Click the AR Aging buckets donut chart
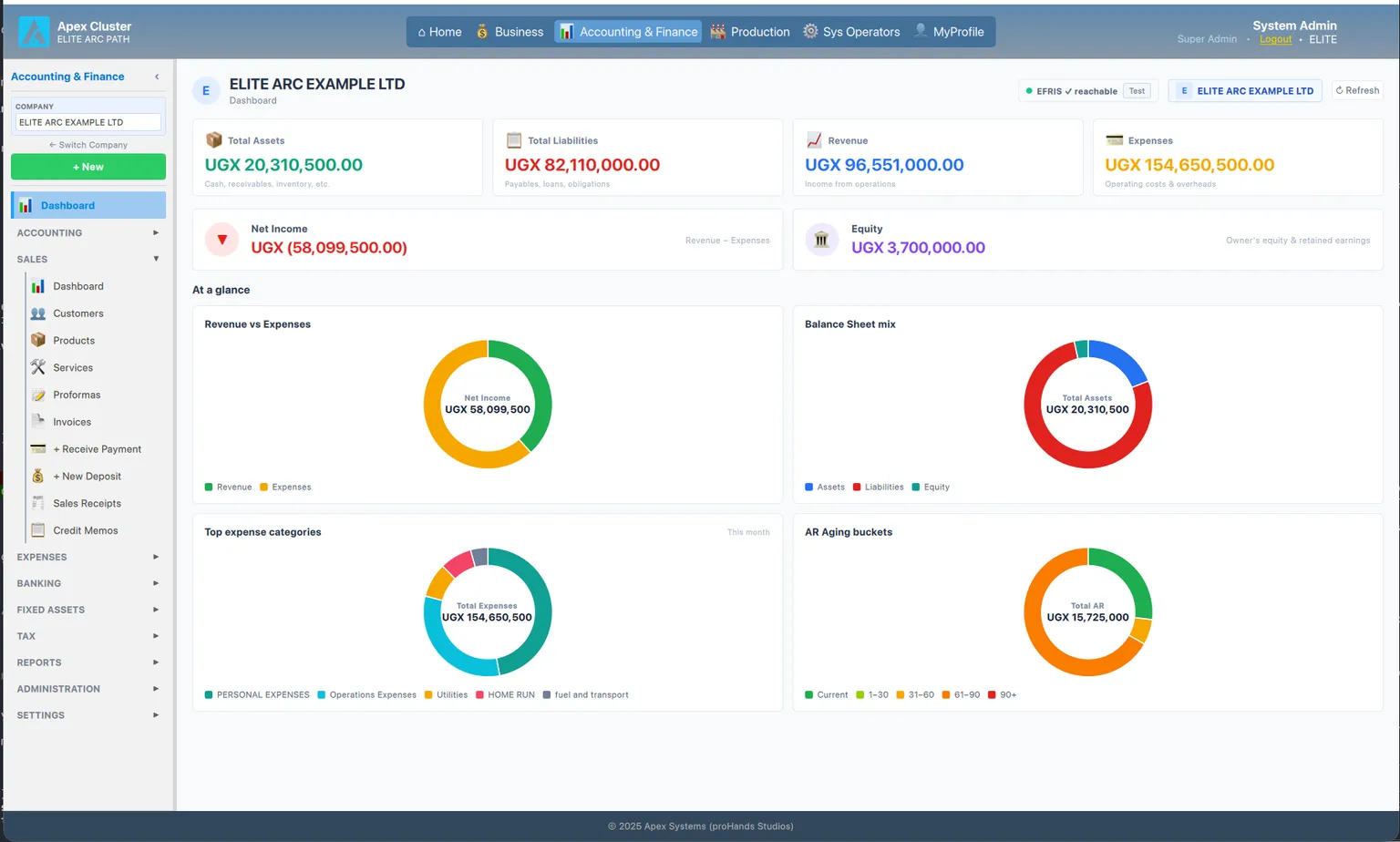Image resolution: width=1400 pixels, height=842 pixels. pos(1087,611)
